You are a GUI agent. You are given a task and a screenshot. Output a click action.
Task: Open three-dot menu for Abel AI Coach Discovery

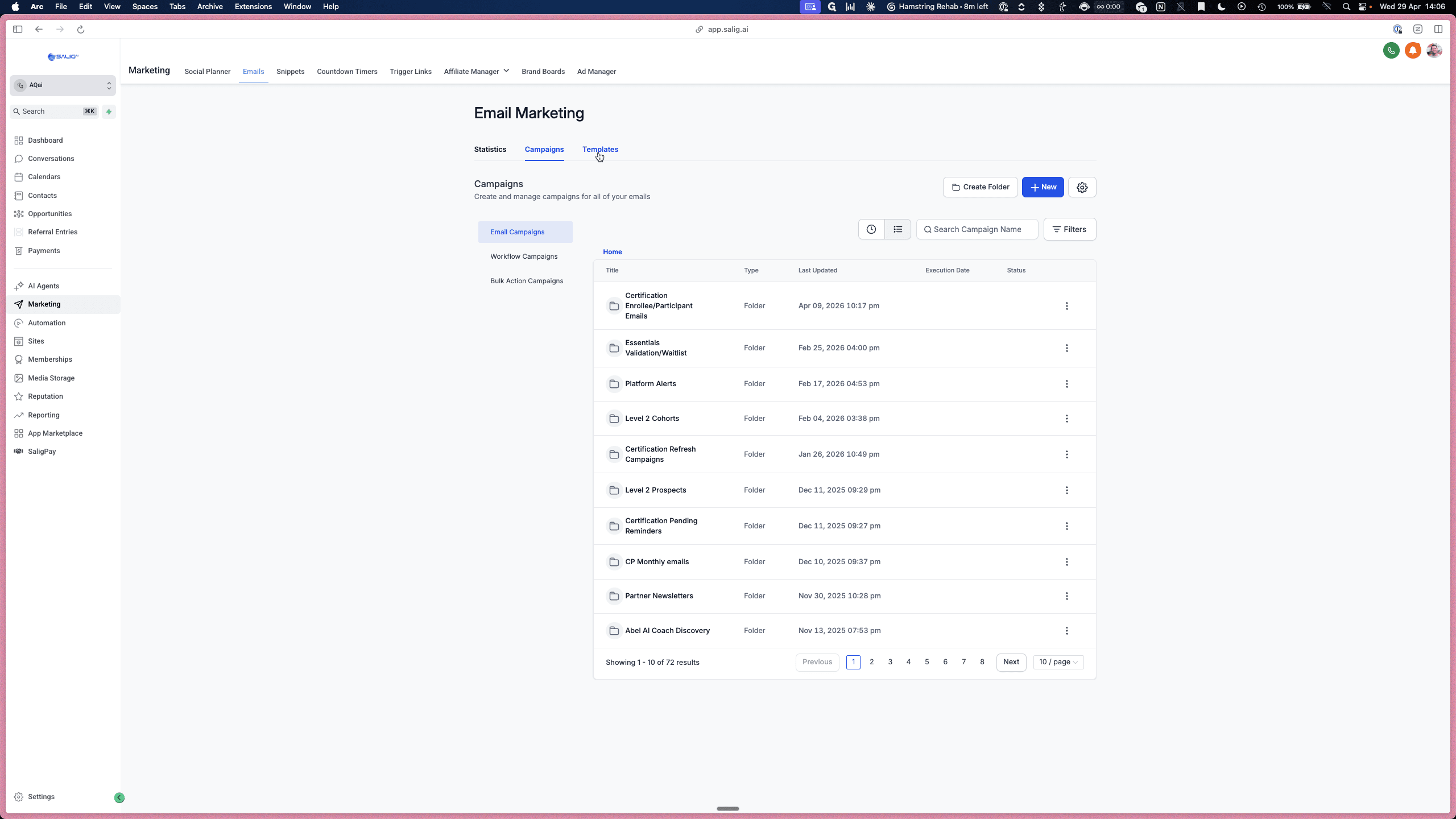[1066, 631]
